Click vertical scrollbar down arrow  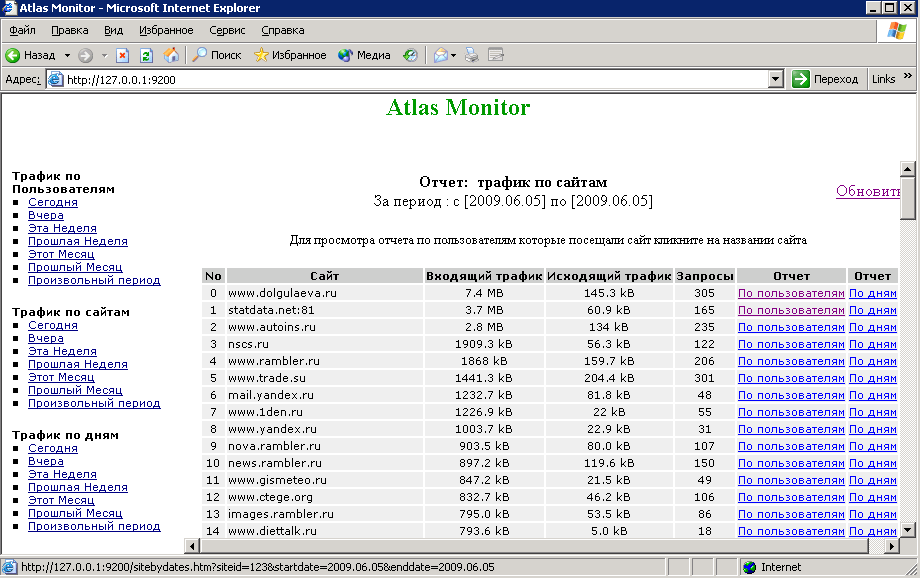pyautogui.click(x=907, y=530)
